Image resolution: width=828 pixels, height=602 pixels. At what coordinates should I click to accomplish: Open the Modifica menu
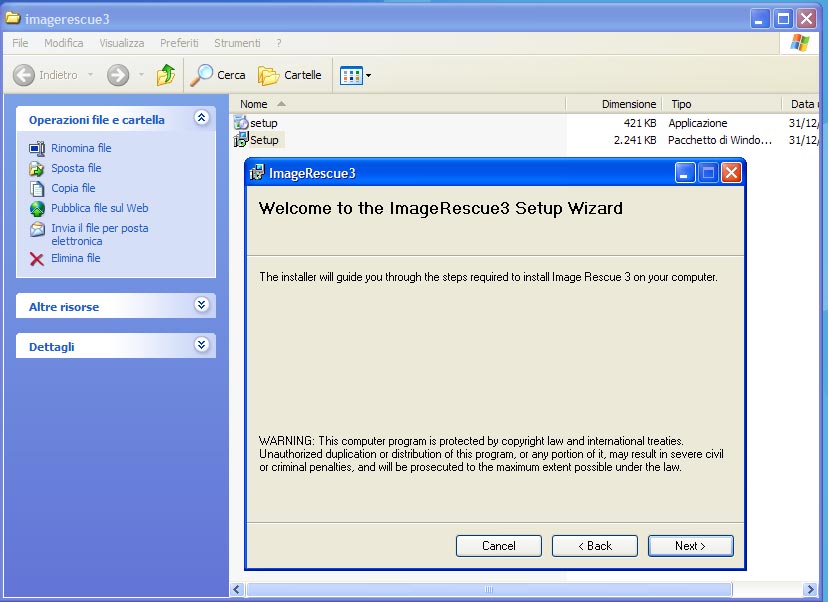click(63, 43)
